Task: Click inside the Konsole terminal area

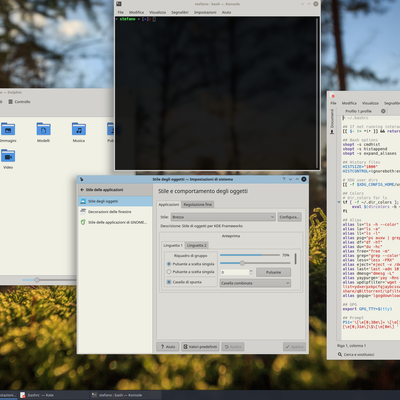Action: pos(215,93)
